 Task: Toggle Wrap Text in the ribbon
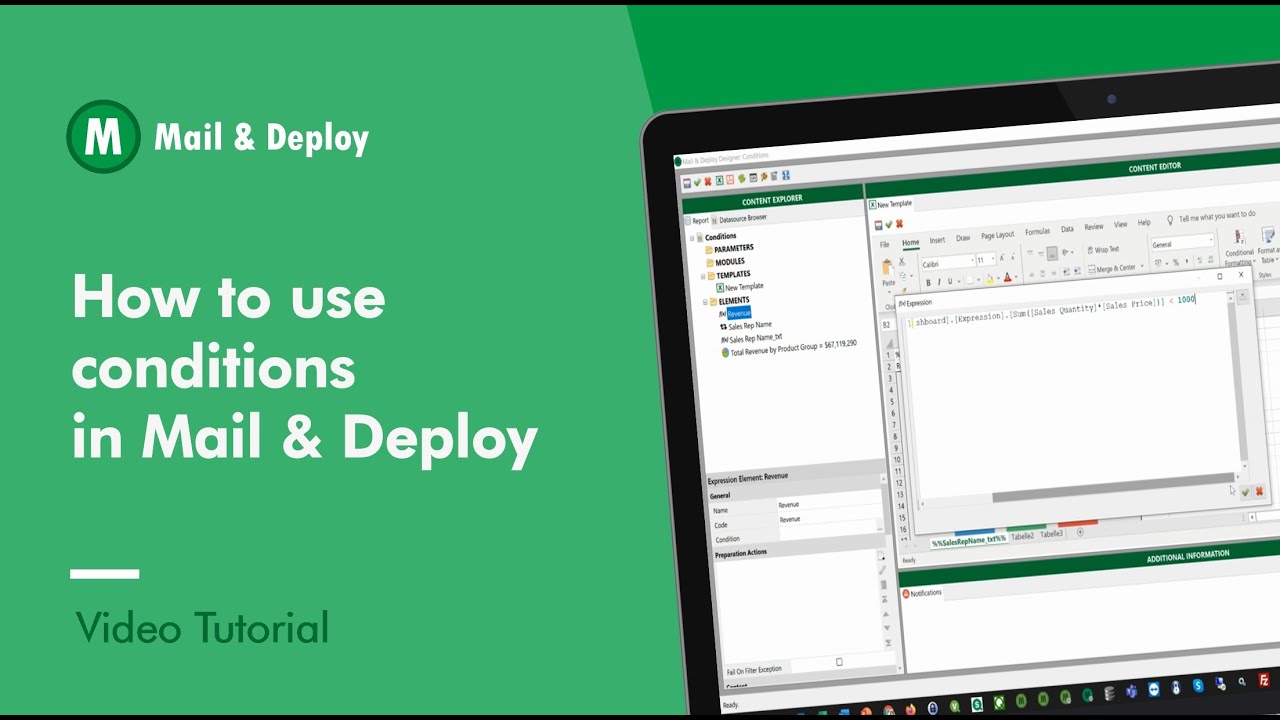click(1103, 250)
